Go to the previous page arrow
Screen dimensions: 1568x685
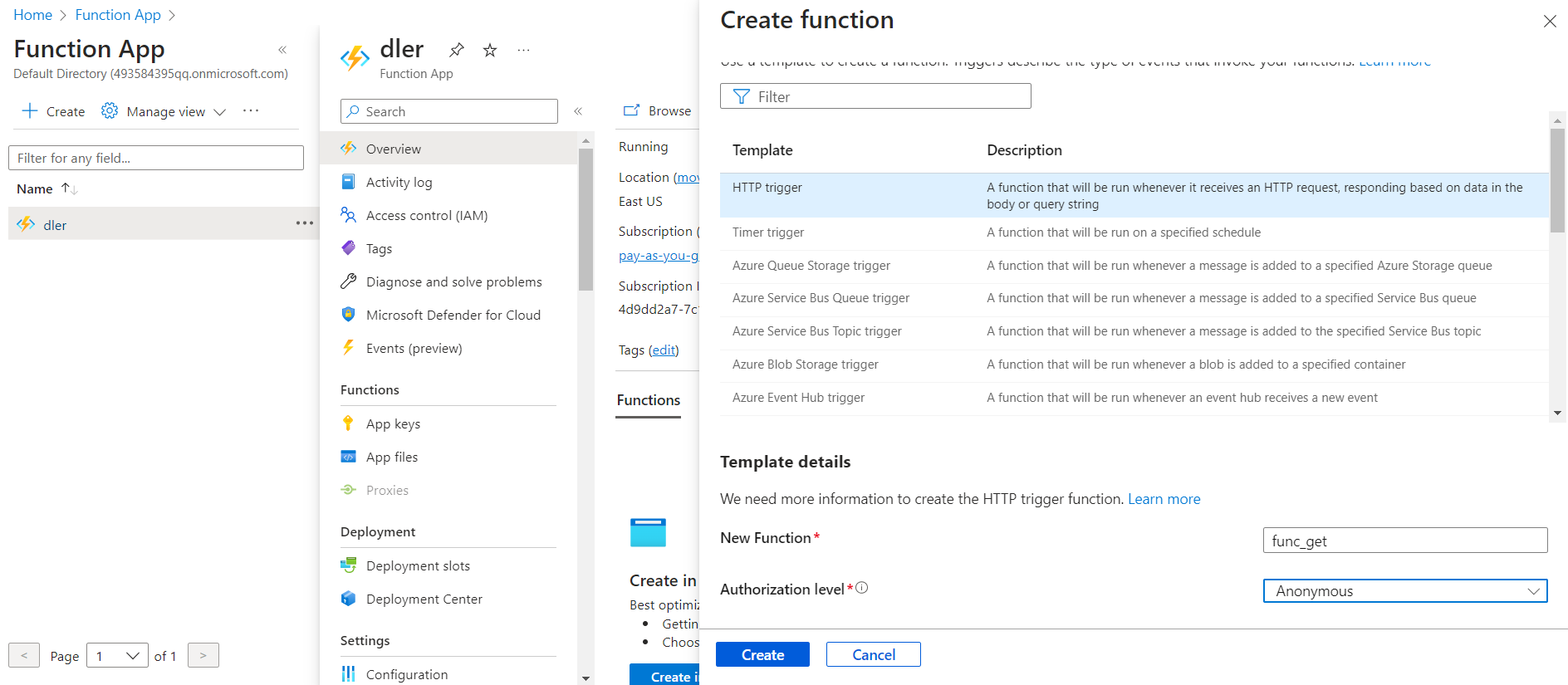click(x=24, y=656)
